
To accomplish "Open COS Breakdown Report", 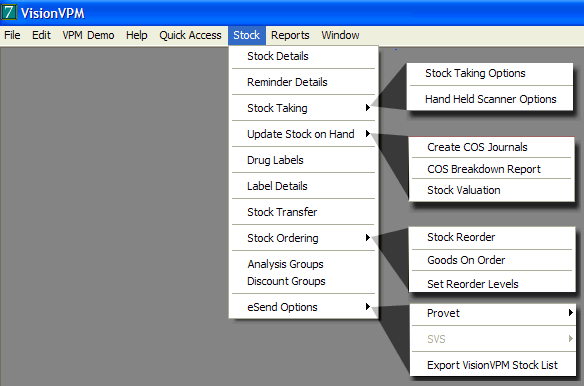I will 492,169.
